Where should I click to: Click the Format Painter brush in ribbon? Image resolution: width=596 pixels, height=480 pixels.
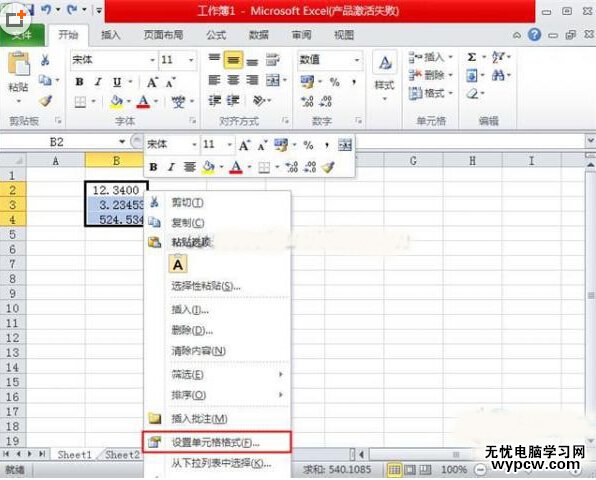46,101
